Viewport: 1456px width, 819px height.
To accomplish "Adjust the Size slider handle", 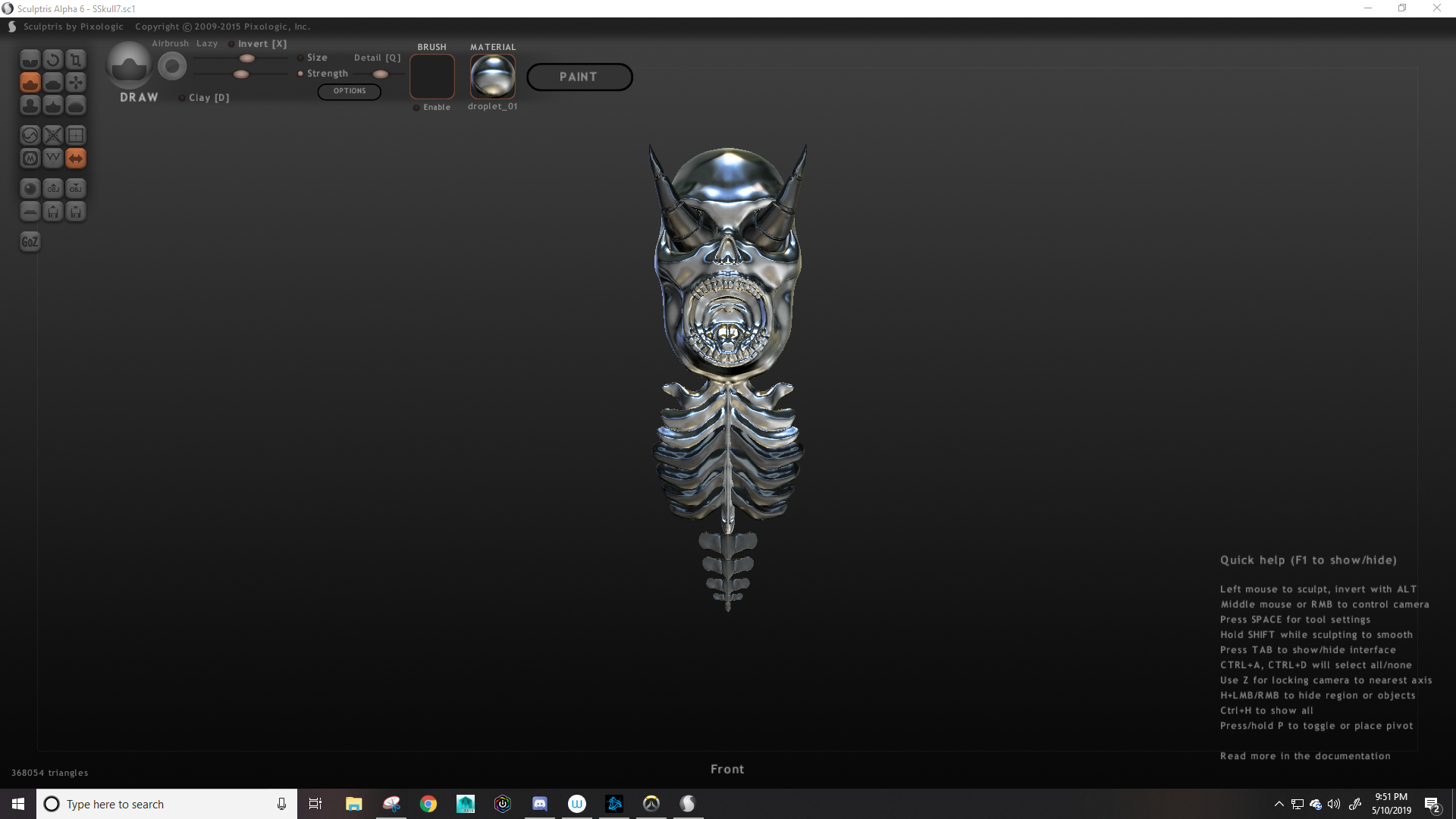I will [247, 58].
